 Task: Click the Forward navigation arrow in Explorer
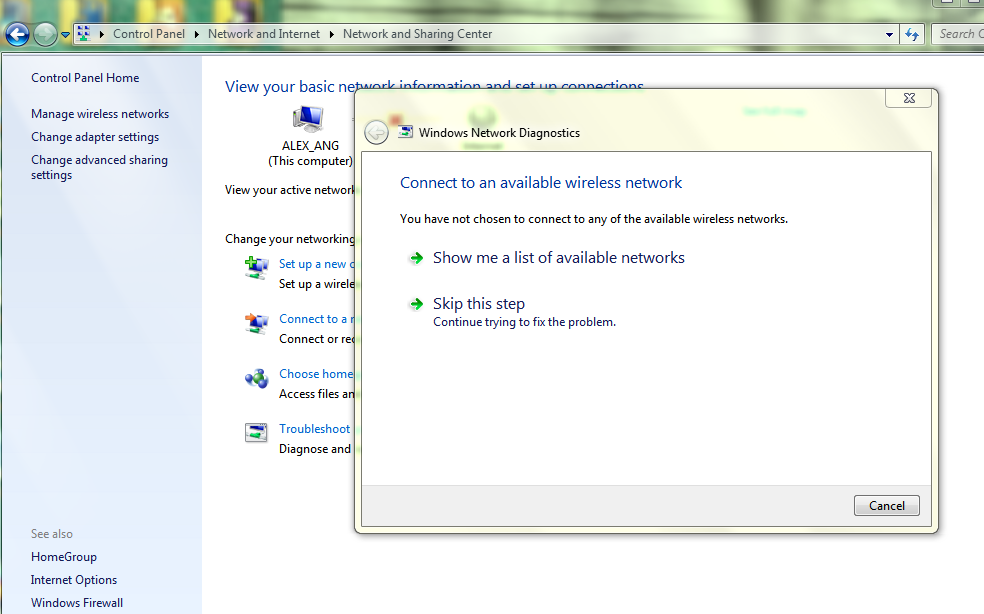pyautogui.click(x=45, y=34)
